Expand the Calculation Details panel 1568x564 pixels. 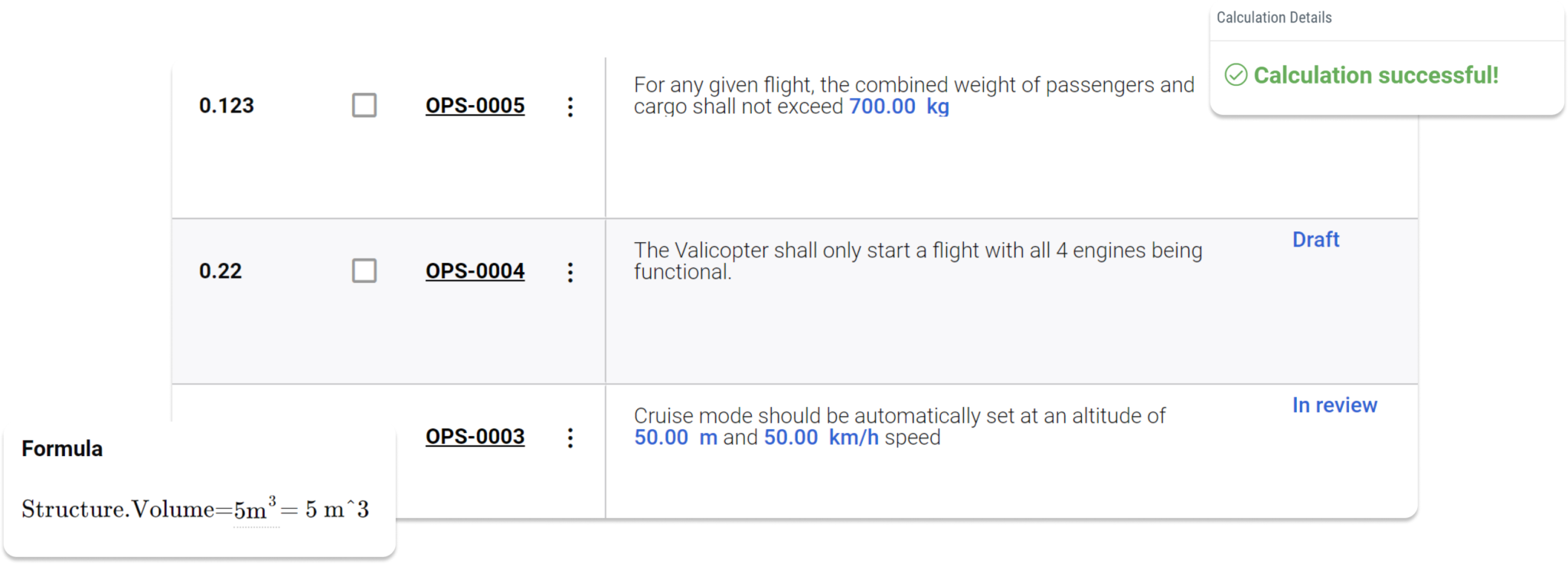tap(1273, 18)
